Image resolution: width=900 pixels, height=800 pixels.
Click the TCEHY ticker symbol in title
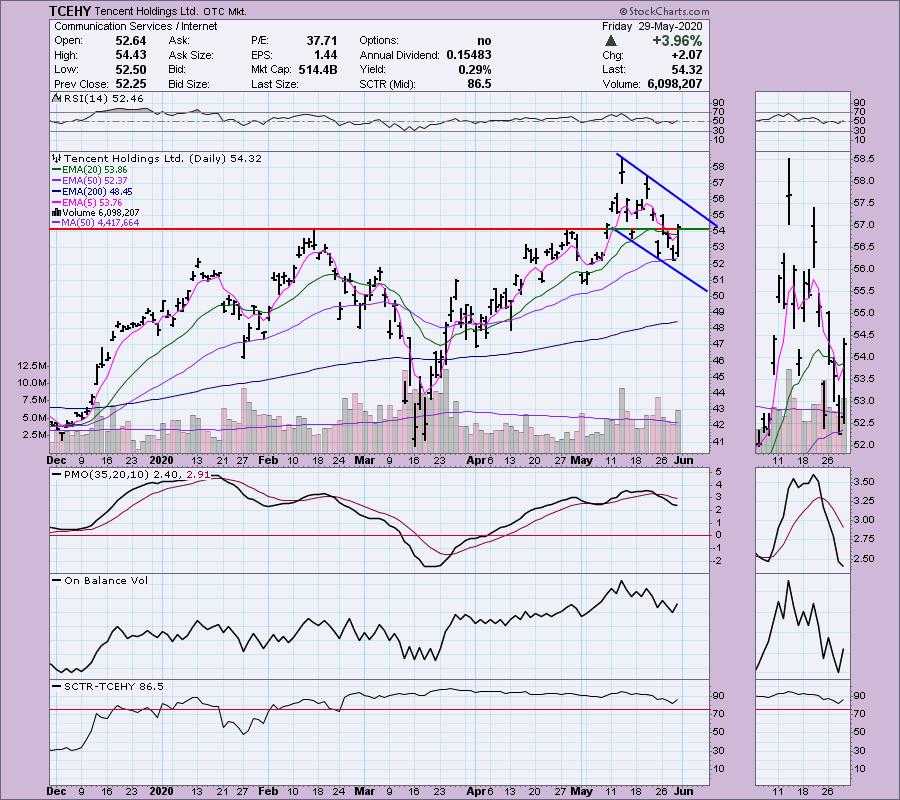point(68,11)
